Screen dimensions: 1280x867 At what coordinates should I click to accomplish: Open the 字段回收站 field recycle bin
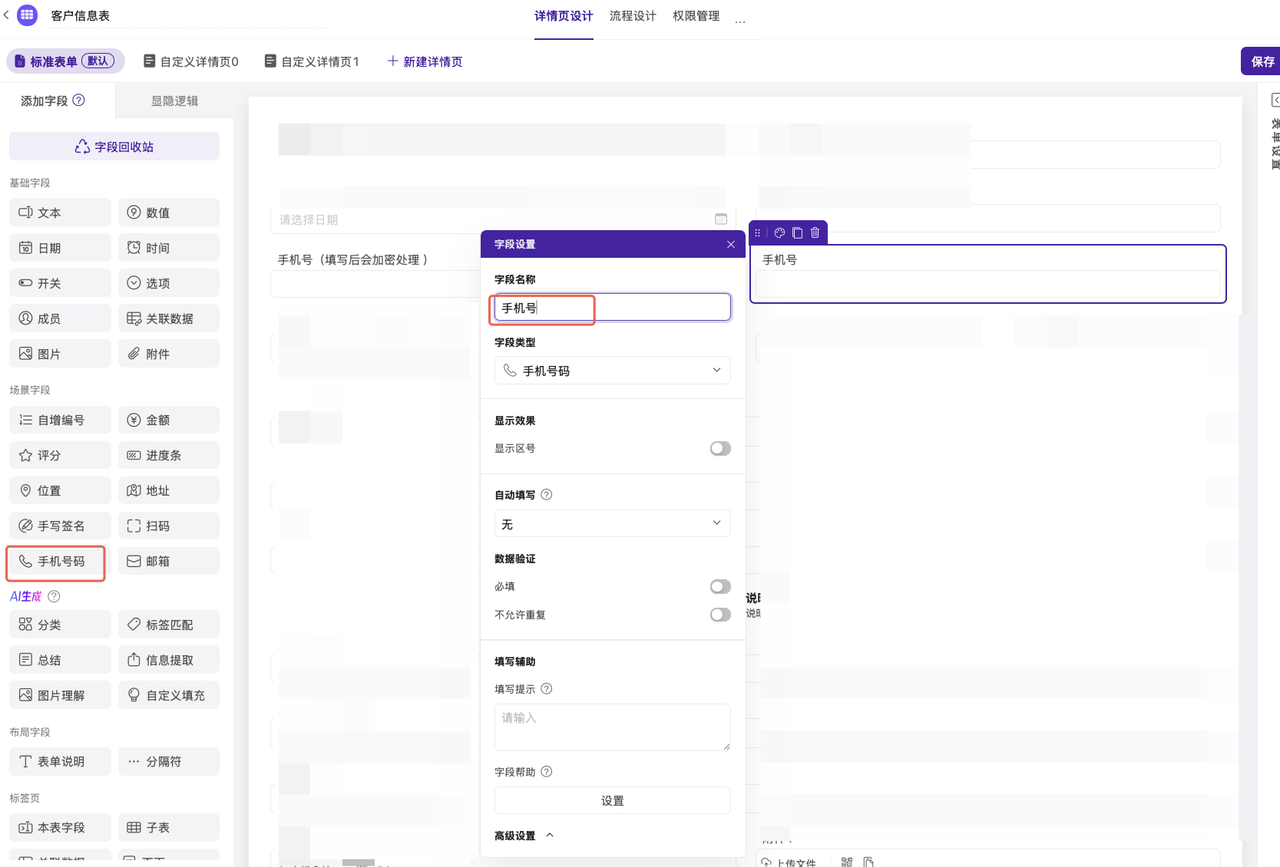pos(114,147)
